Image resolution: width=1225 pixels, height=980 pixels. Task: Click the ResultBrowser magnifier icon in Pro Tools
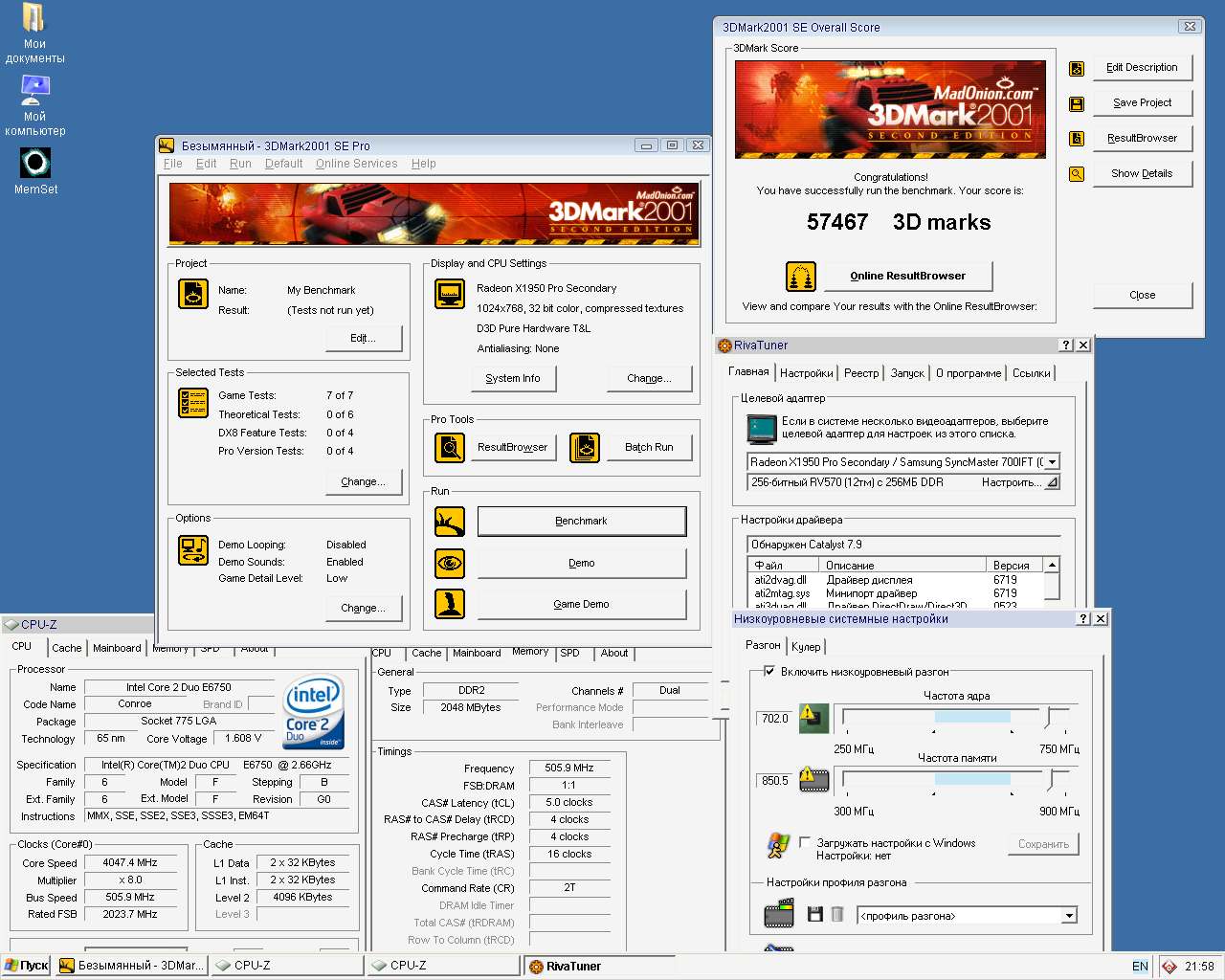tap(450, 447)
